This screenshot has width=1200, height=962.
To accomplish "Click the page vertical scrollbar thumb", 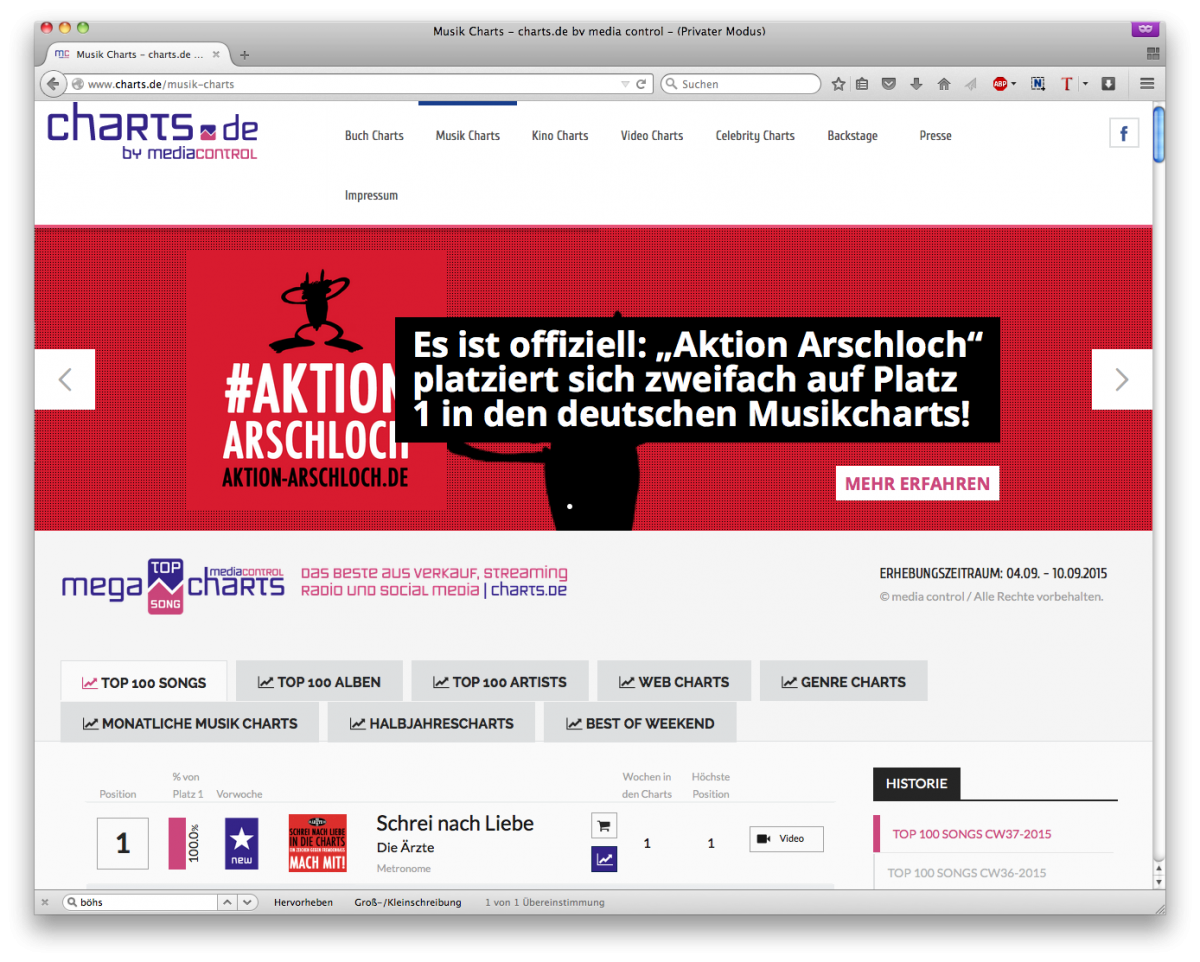I will point(1159,134).
